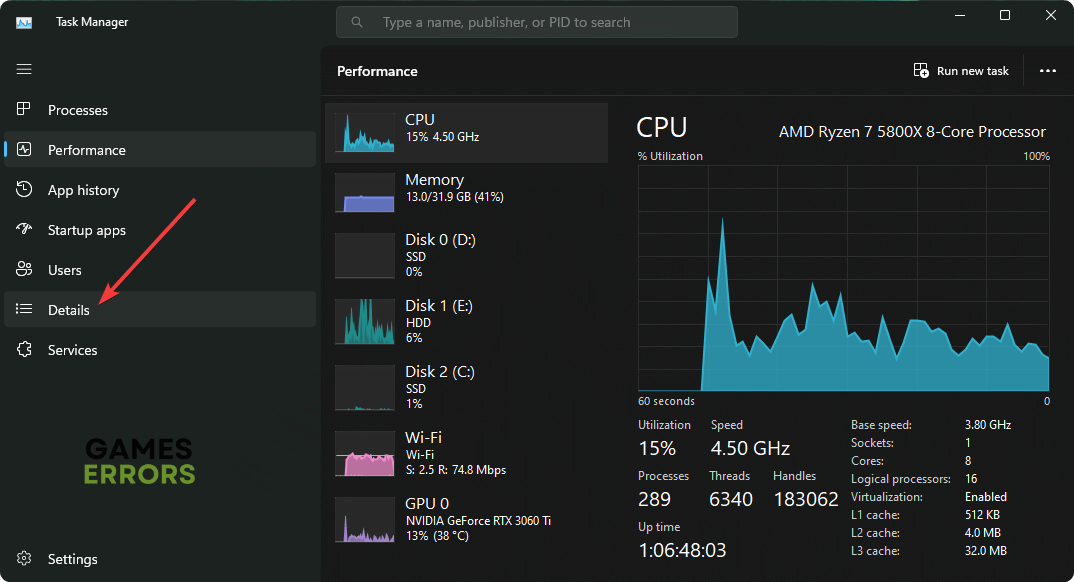Open Settings gear icon
1074x582 pixels.
point(25,559)
